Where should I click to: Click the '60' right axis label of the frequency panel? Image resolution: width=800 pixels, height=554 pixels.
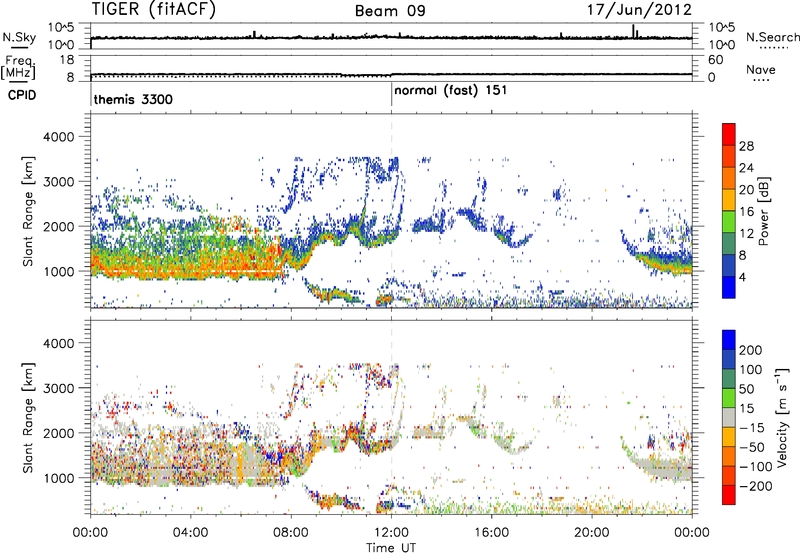715,60
